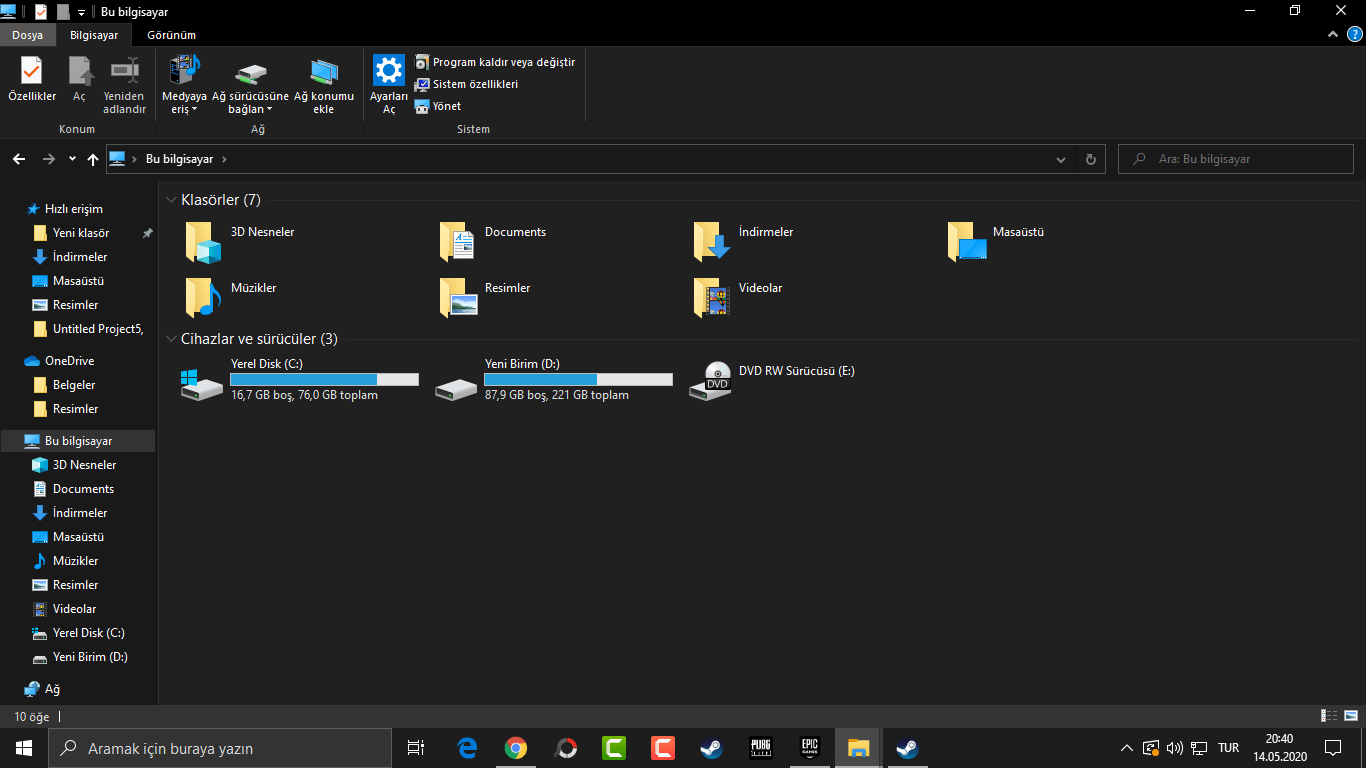Select the İndirmeler folder in main pane
The height and width of the screenshot is (768, 1366).
click(x=745, y=242)
